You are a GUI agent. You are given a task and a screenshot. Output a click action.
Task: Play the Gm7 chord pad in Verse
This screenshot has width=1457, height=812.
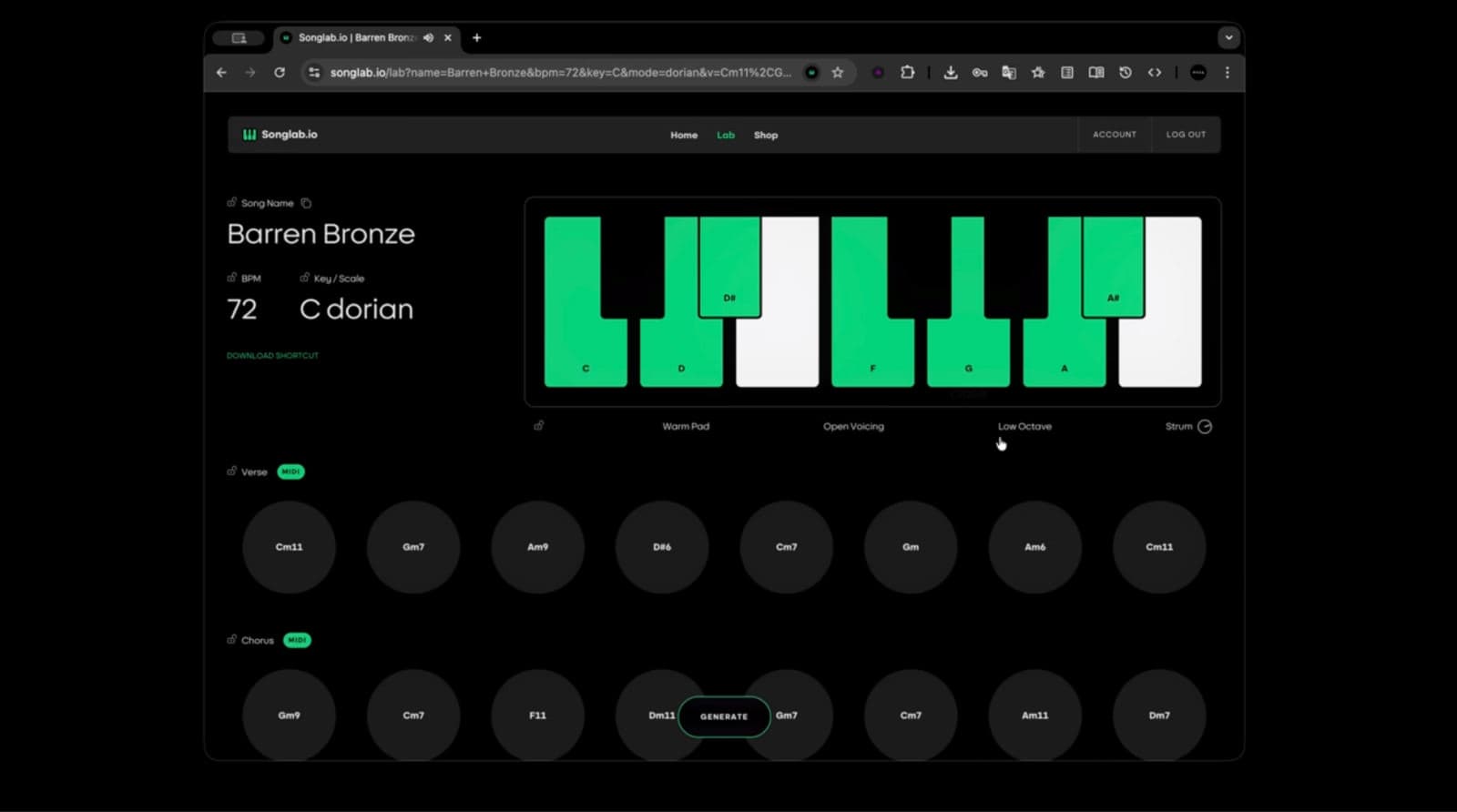pyautogui.click(x=413, y=547)
